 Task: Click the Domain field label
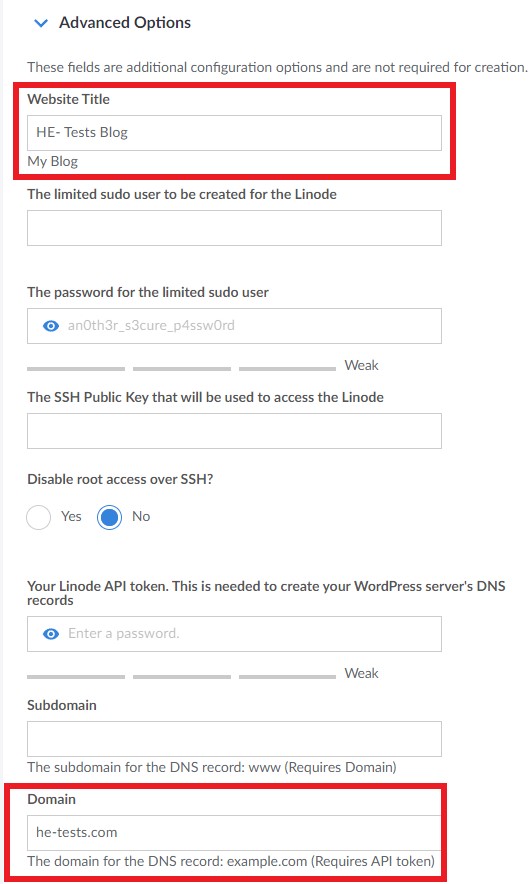point(51,799)
